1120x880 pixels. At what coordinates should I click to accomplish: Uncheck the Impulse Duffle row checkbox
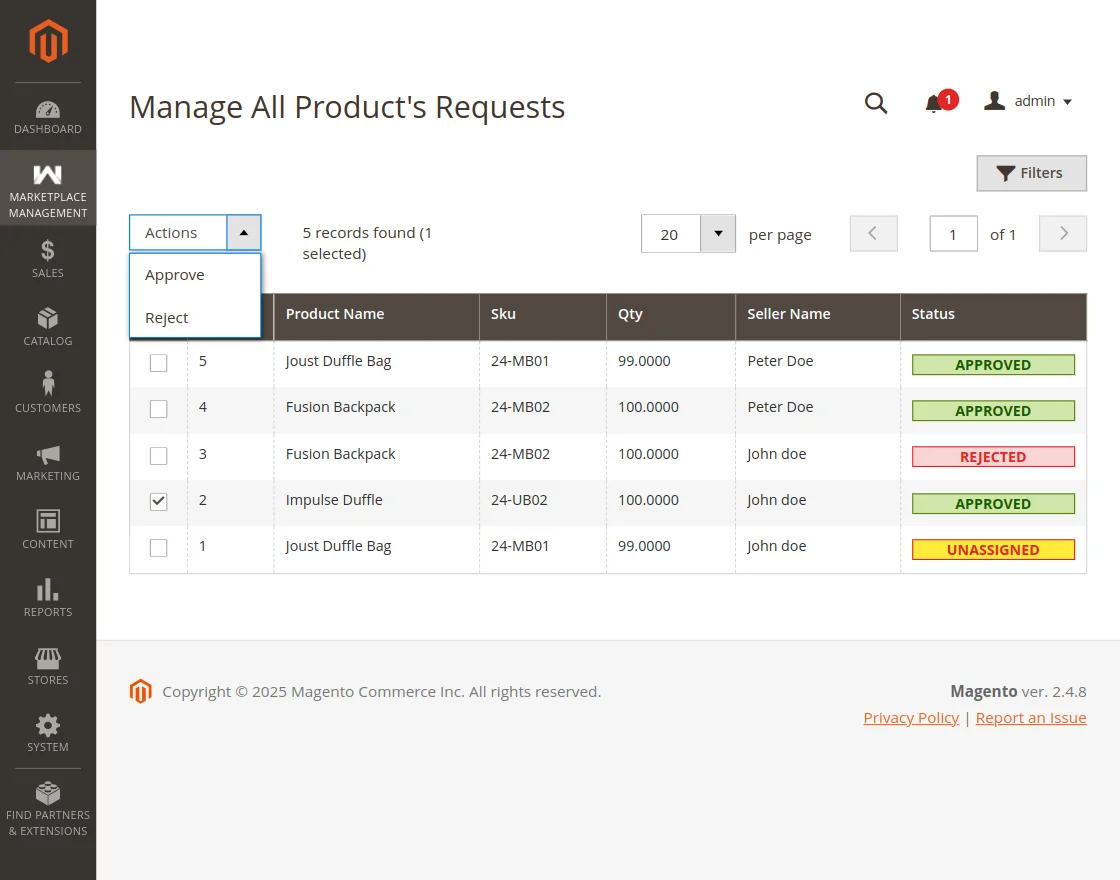[x=159, y=501]
